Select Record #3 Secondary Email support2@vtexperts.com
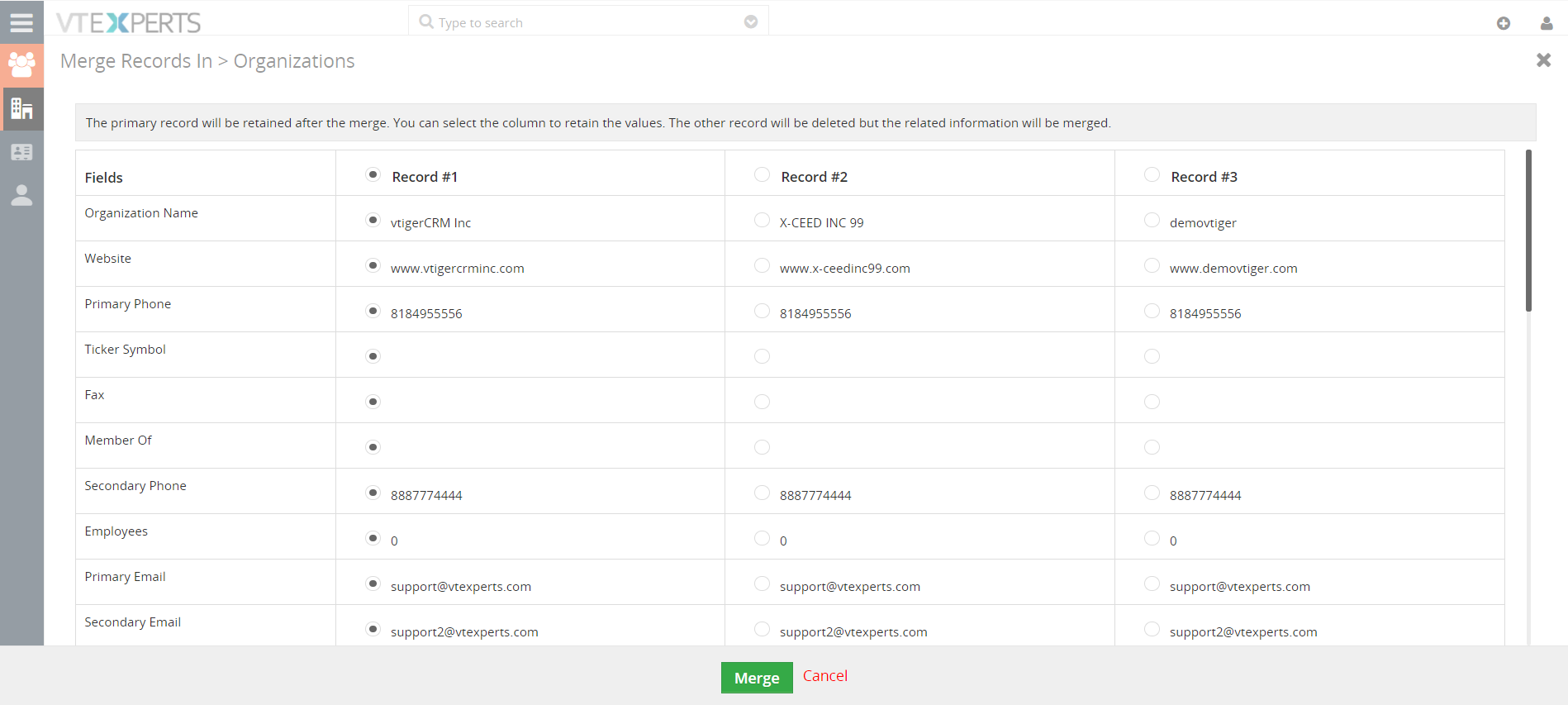The width and height of the screenshot is (1568, 705). tap(1152, 629)
